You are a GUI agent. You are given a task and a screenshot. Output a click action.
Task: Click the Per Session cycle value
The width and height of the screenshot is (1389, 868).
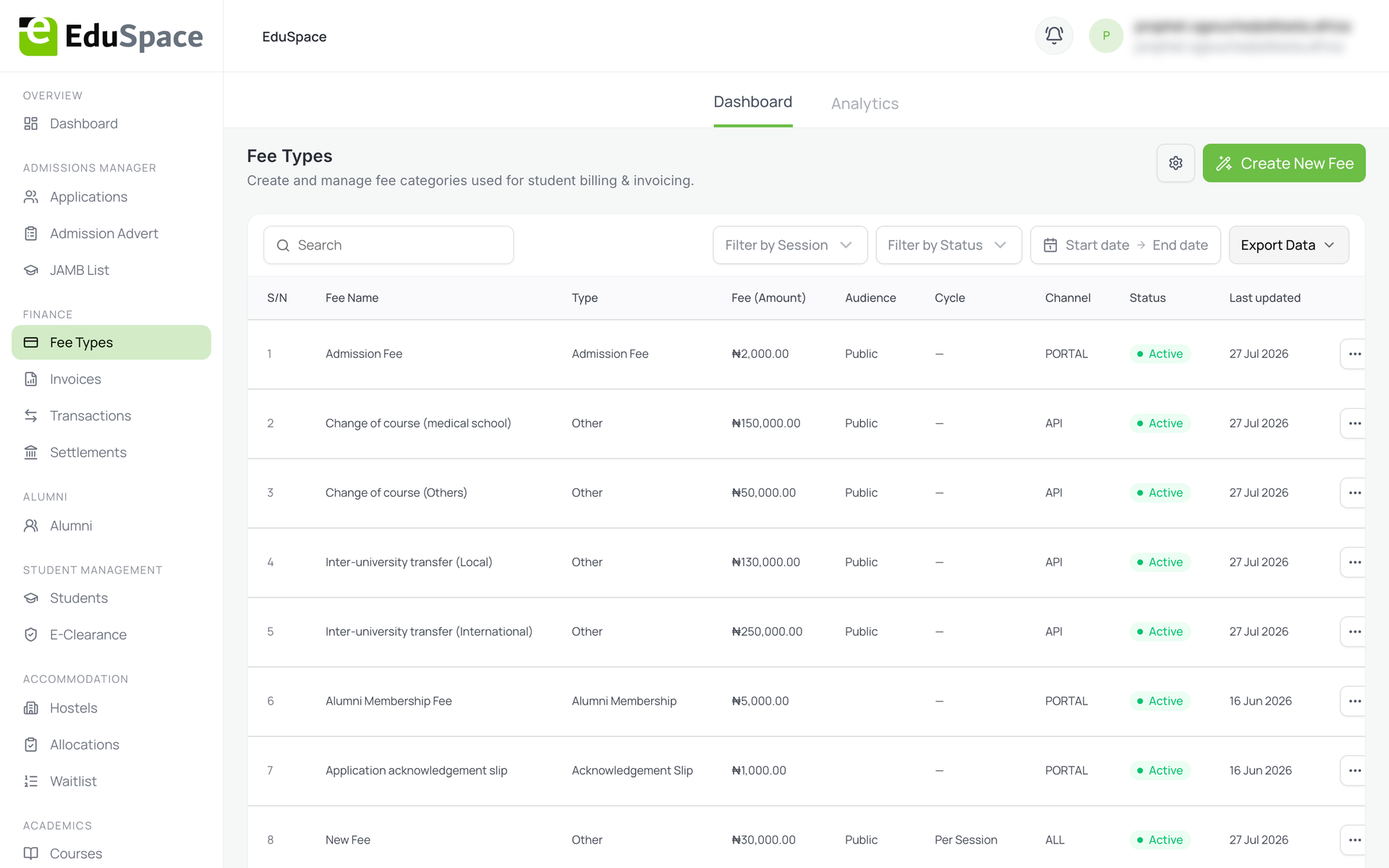pos(966,840)
